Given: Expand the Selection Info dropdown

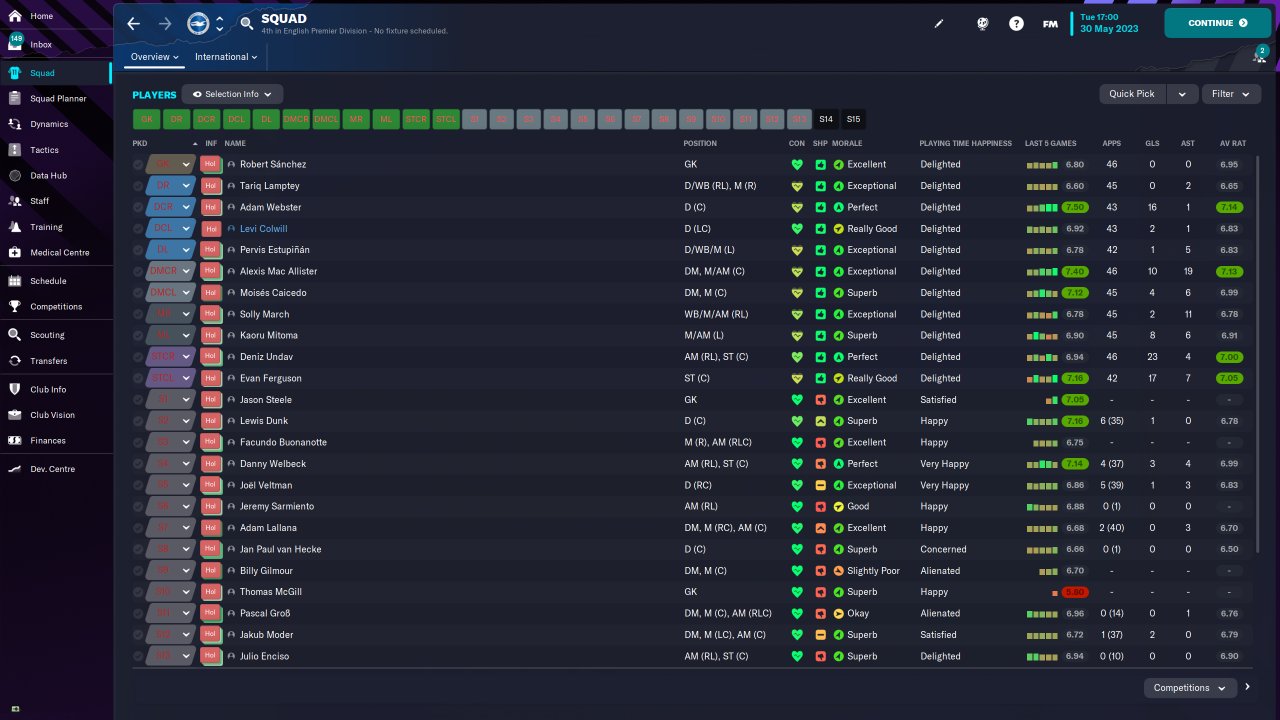Looking at the screenshot, I should pyautogui.click(x=232, y=94).
